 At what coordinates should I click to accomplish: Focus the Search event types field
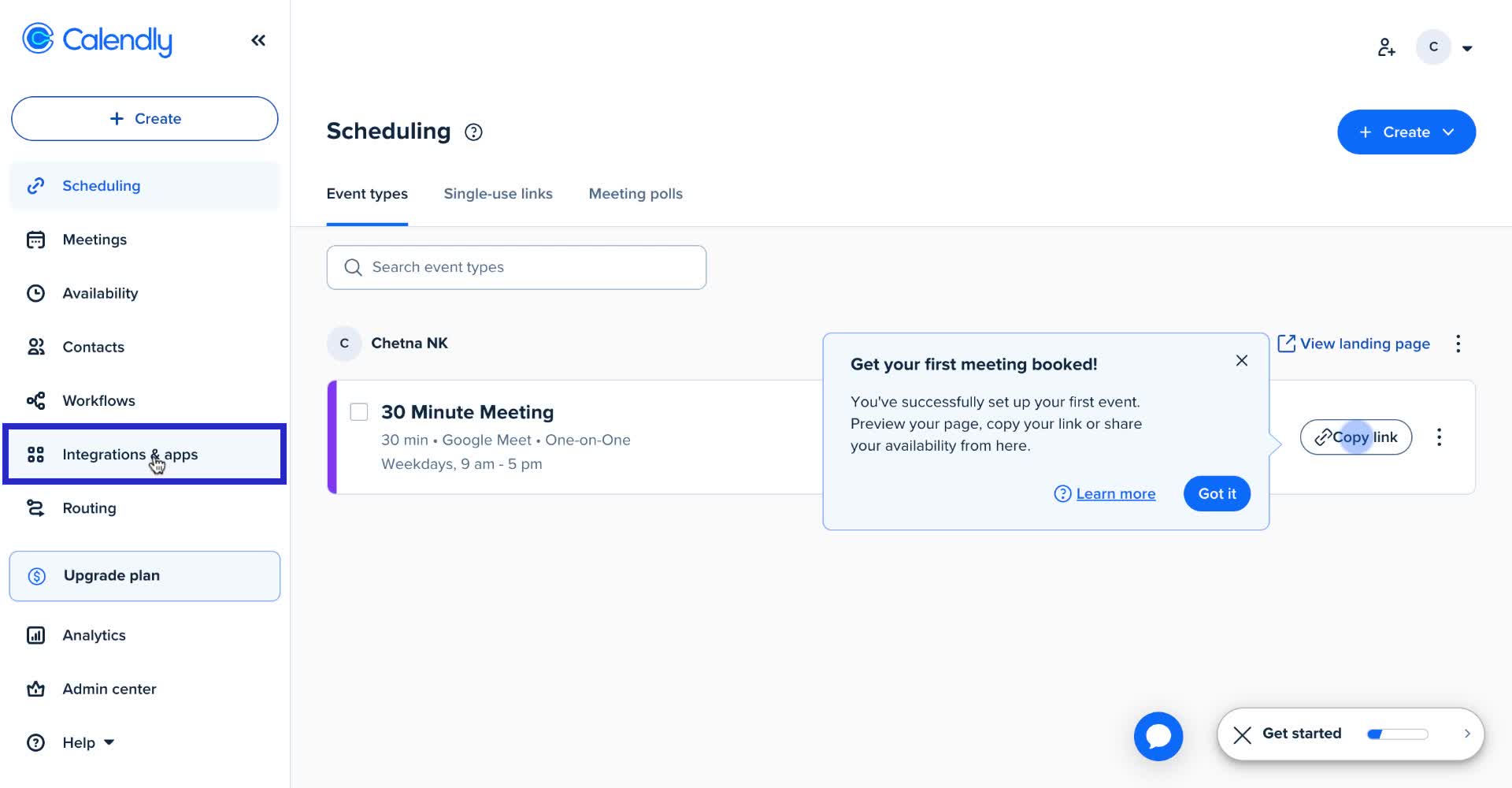pos(517,267)
